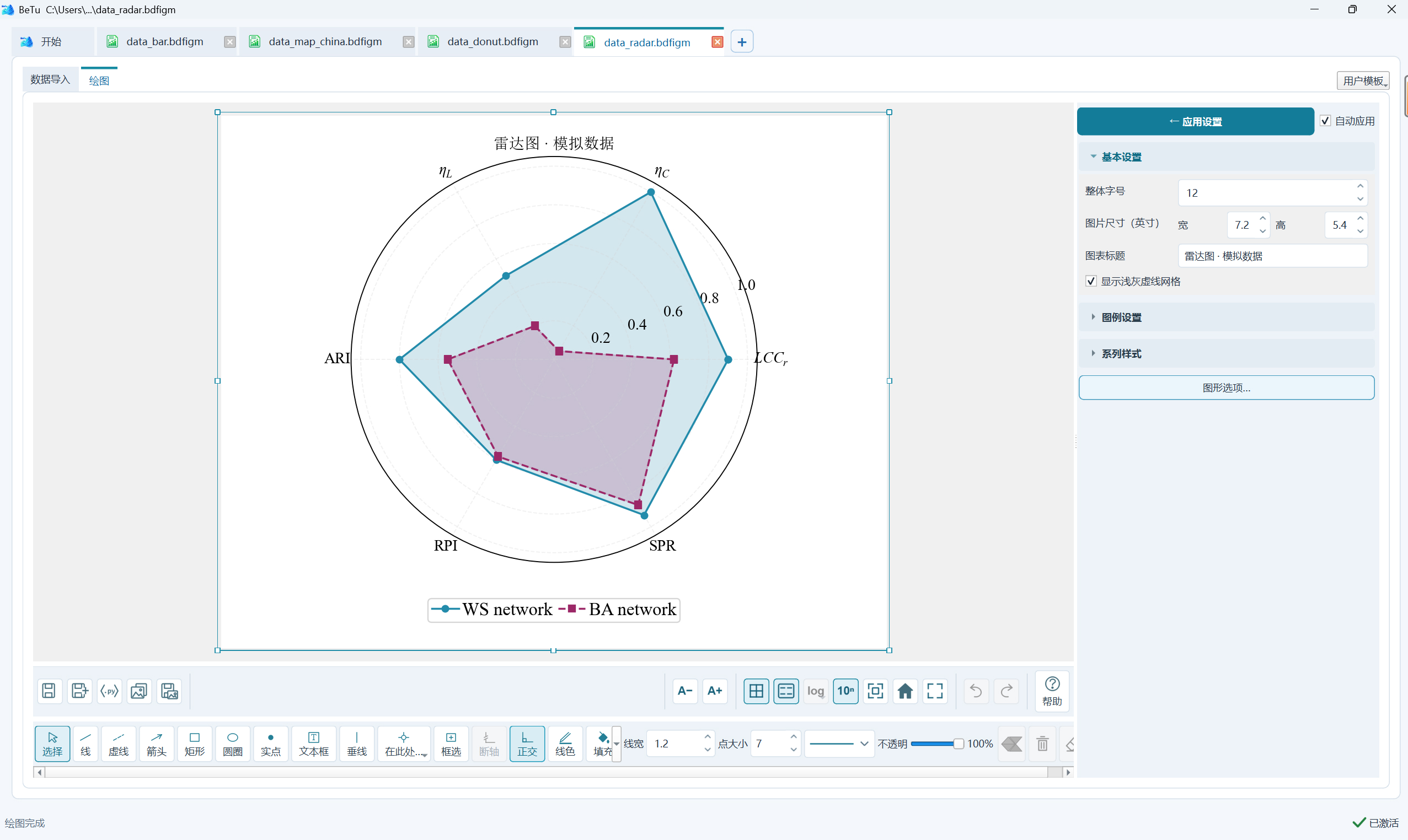Add a new tab with plus button

[x=741, y=42]
